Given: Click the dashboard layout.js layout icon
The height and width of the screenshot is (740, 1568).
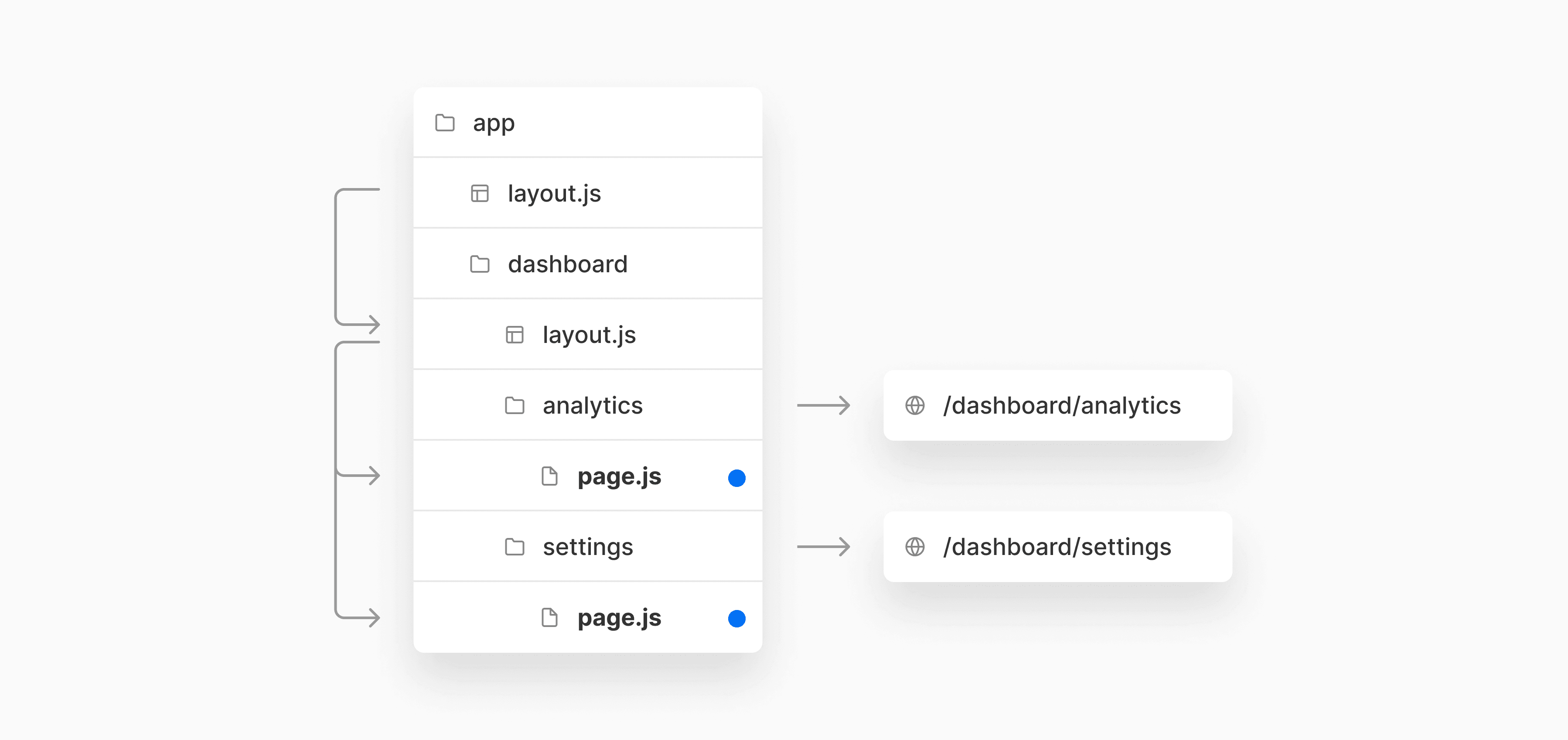Looking at the screenshot, I should pyautogui.click(x=515, y=335).
